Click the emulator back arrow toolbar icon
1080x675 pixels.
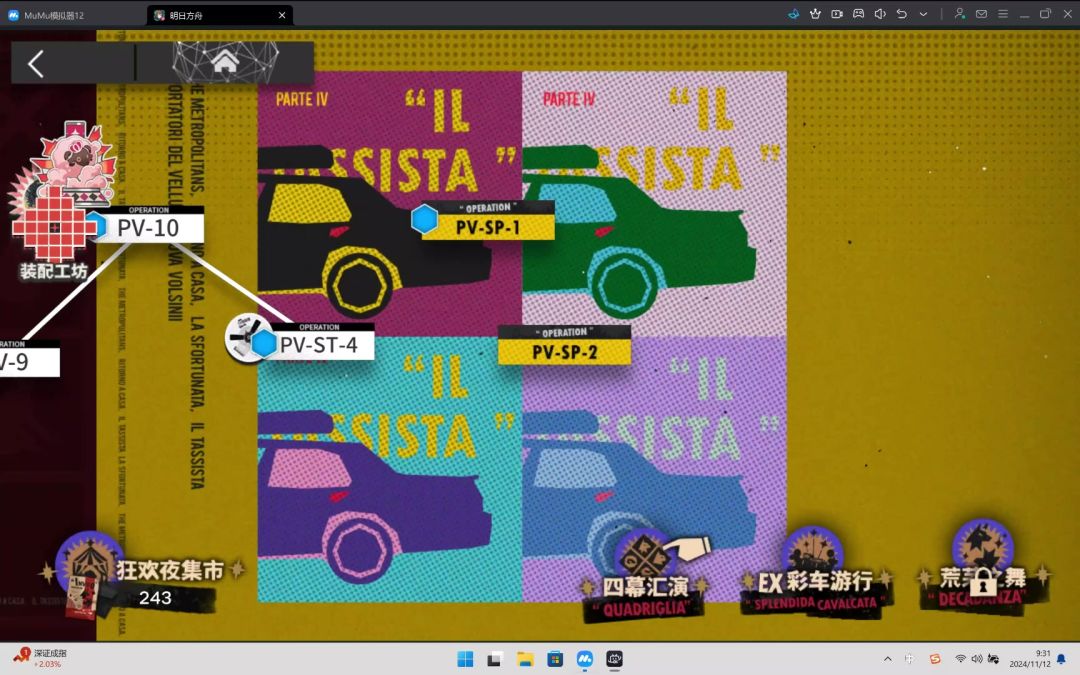pos(902,14)
